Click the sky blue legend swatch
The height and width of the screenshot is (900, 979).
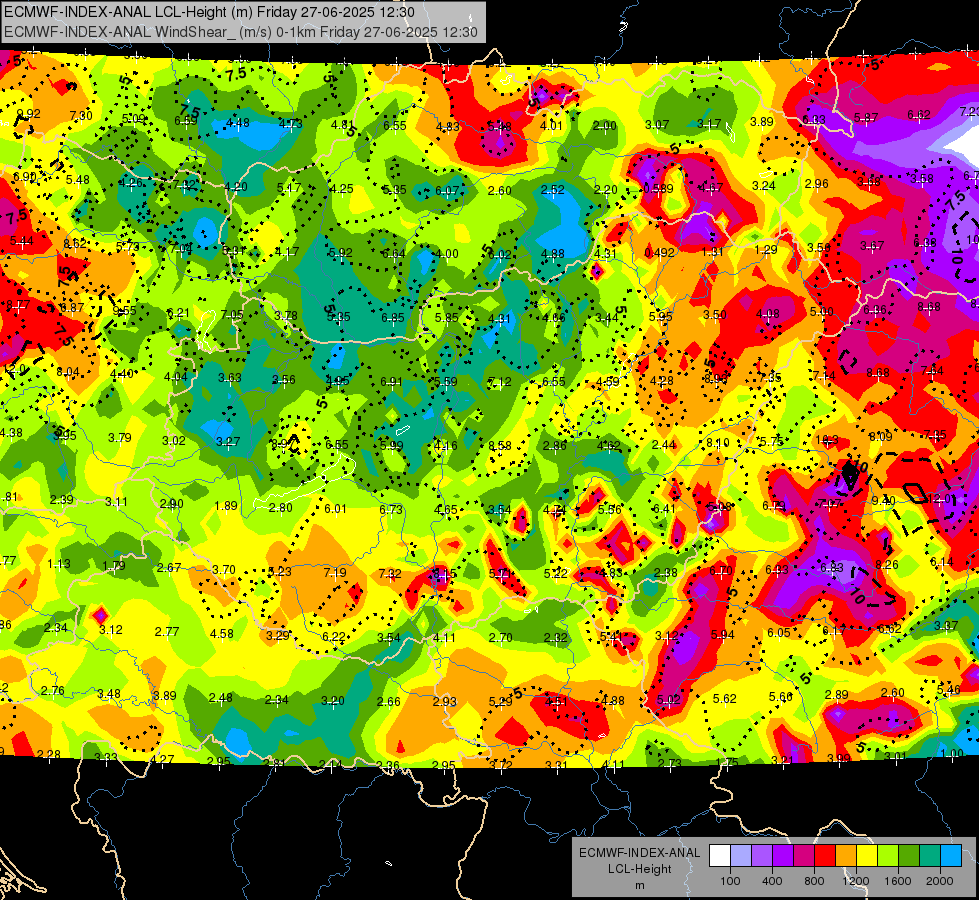tap(950, 856)
